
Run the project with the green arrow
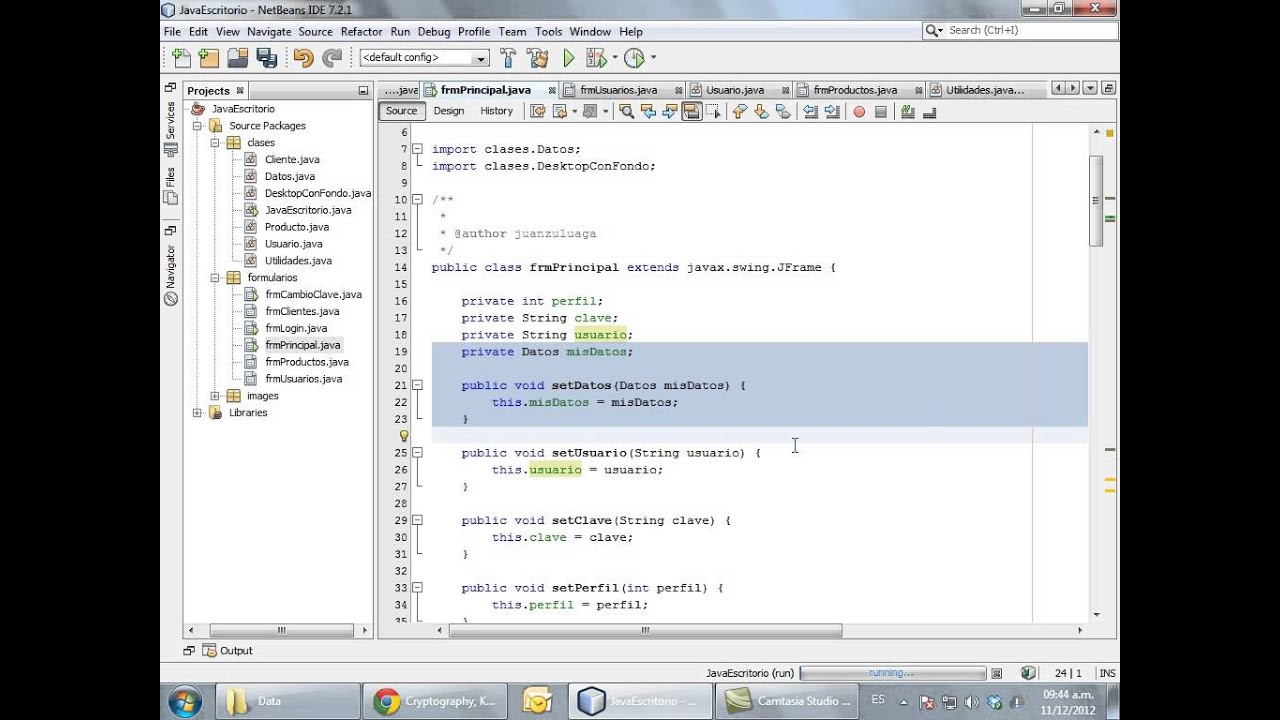(569, 58)
